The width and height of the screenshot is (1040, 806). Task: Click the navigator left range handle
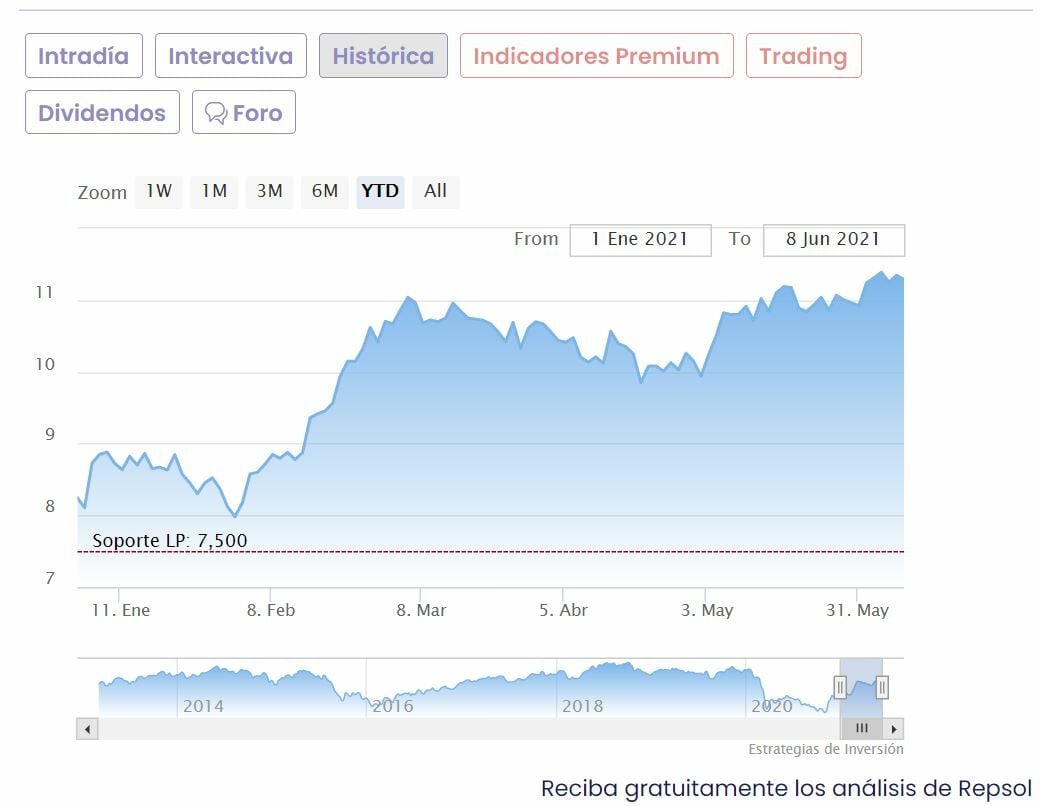(x=840, y=686)
